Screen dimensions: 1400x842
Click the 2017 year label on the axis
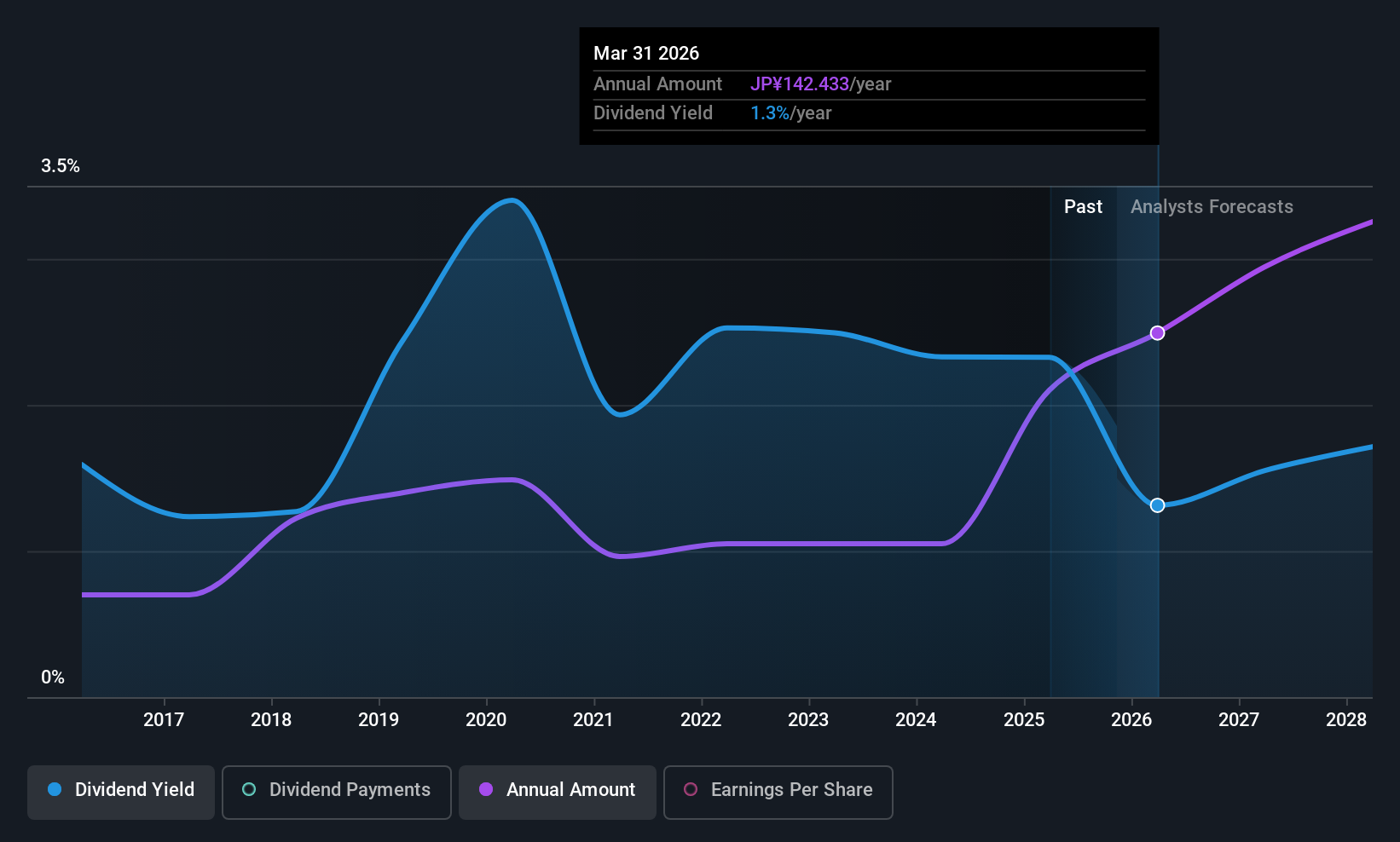pyautogui.click(x=164, y=720)
